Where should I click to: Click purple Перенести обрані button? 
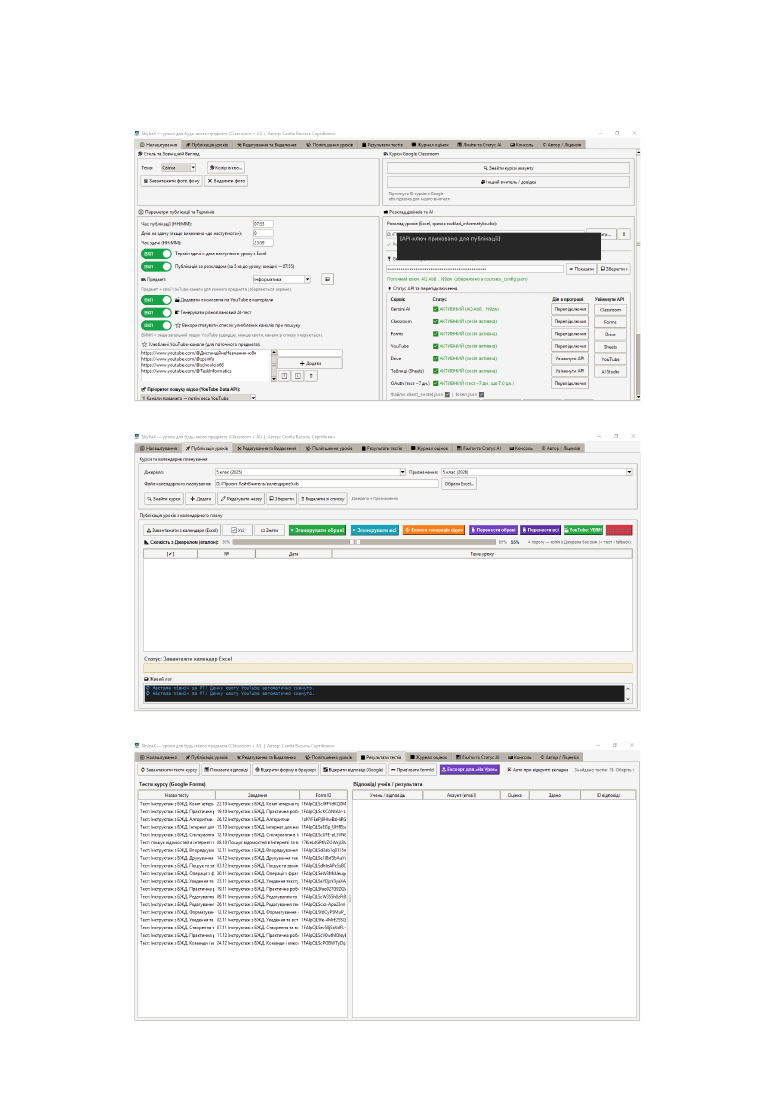coord(493,530)
